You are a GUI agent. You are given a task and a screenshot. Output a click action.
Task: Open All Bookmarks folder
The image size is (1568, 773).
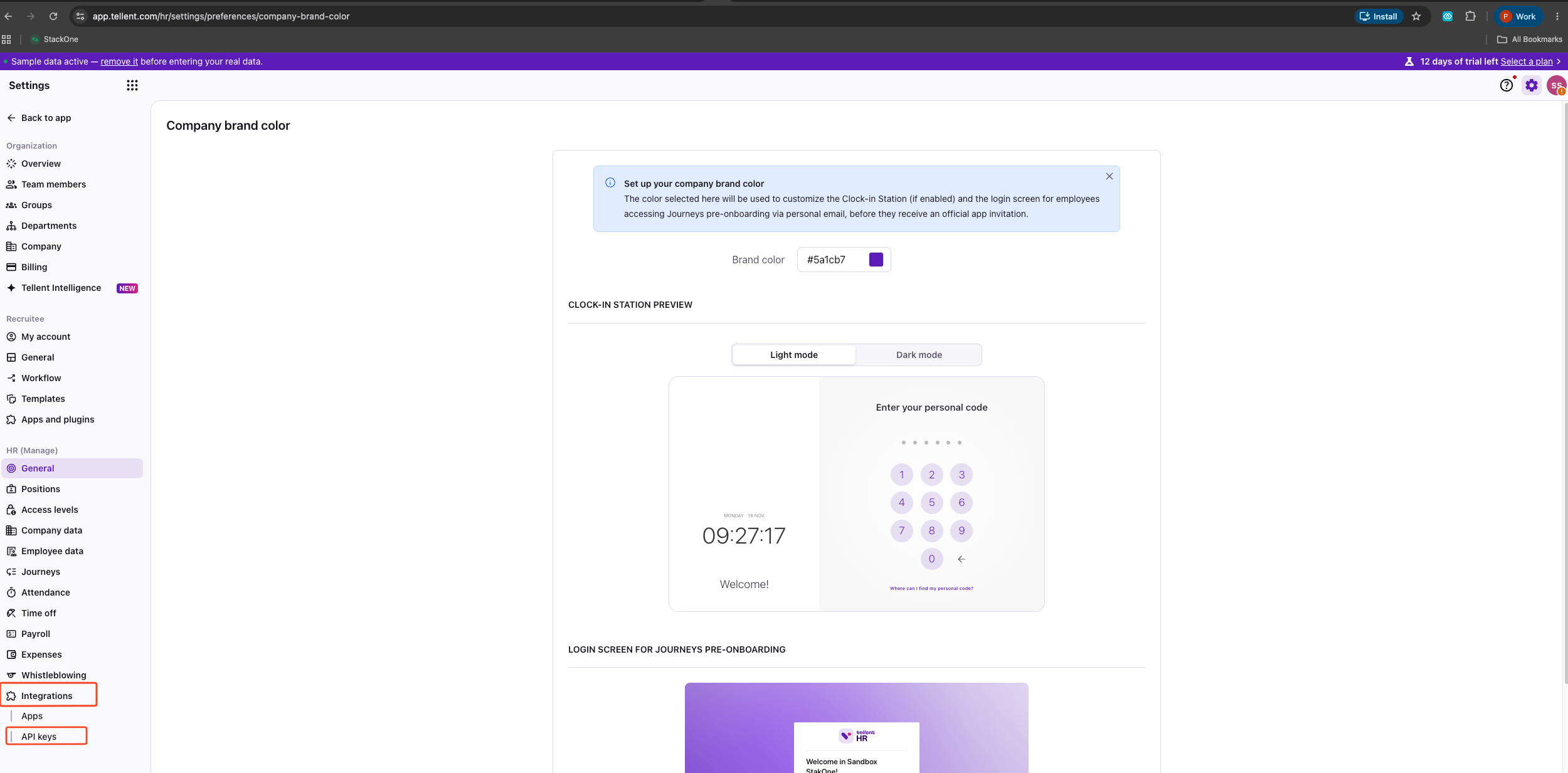pos(1530,39)
